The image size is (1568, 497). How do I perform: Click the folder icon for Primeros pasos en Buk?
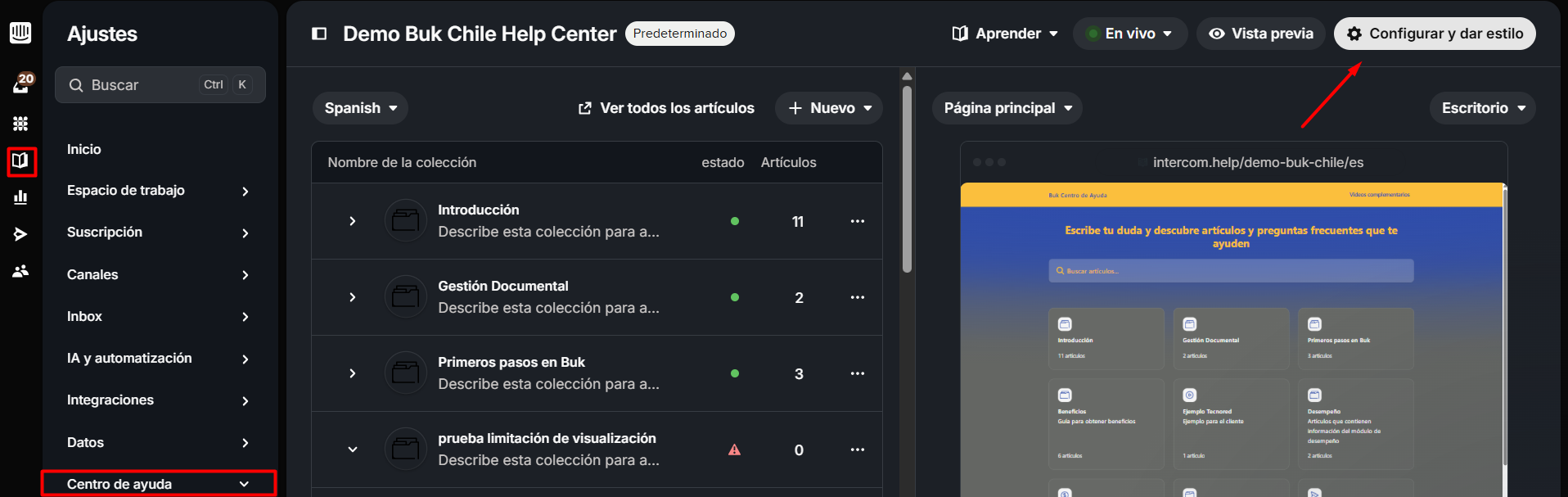point(406,373)
